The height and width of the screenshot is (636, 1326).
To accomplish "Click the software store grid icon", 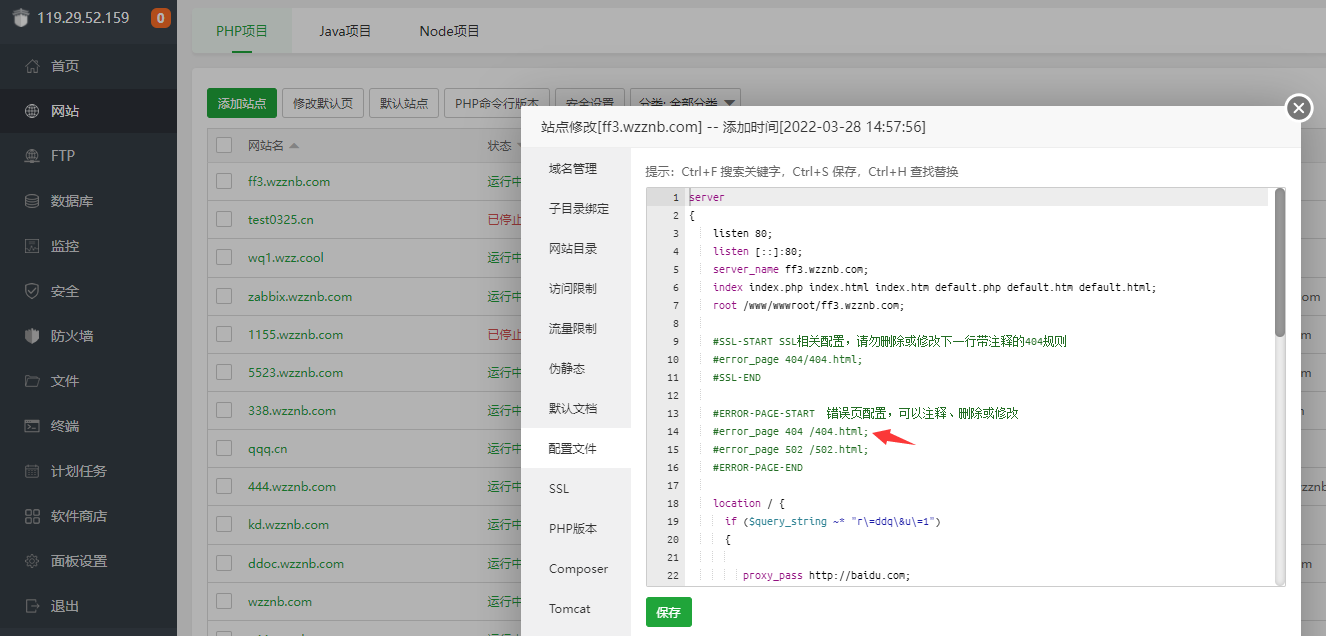I will click(x=32, y=516).
